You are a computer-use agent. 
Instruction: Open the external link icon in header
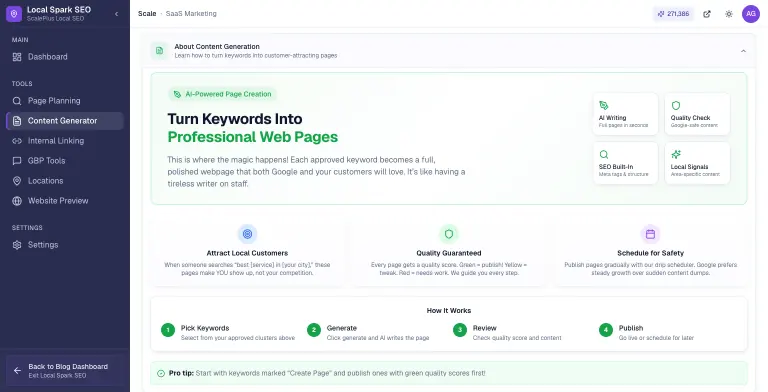[707, 14]
